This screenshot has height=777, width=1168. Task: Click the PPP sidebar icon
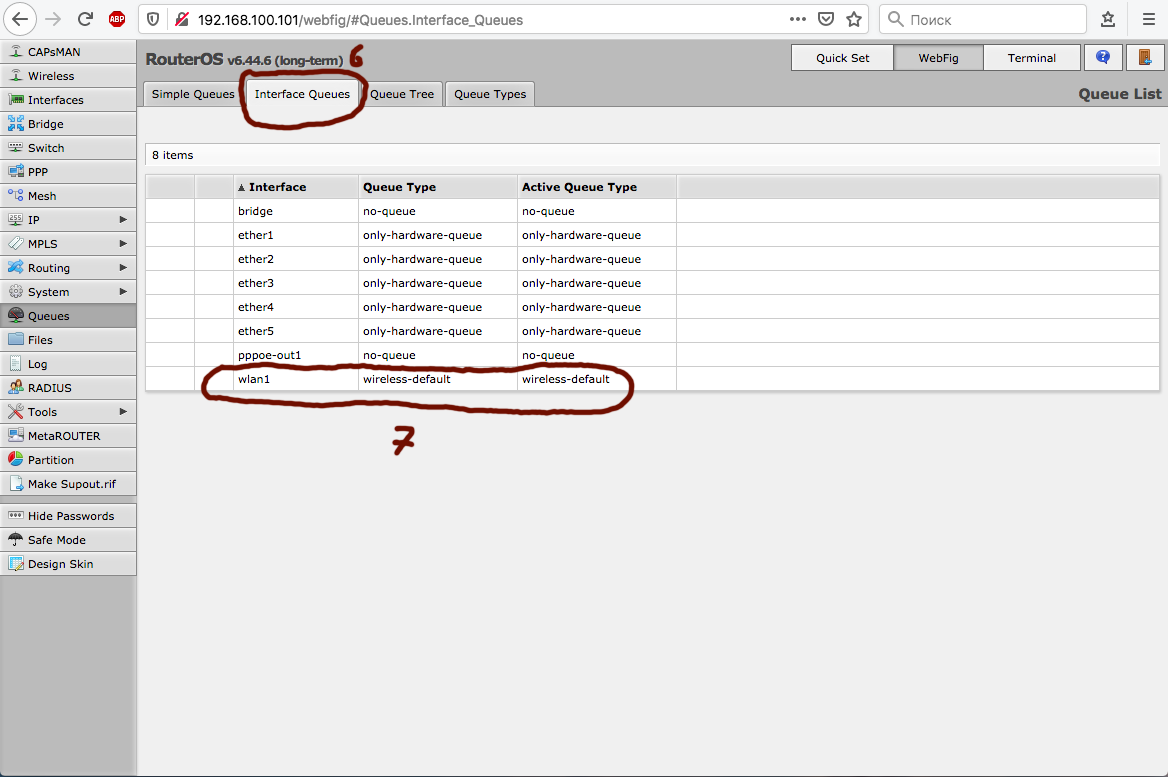[16, 171]
